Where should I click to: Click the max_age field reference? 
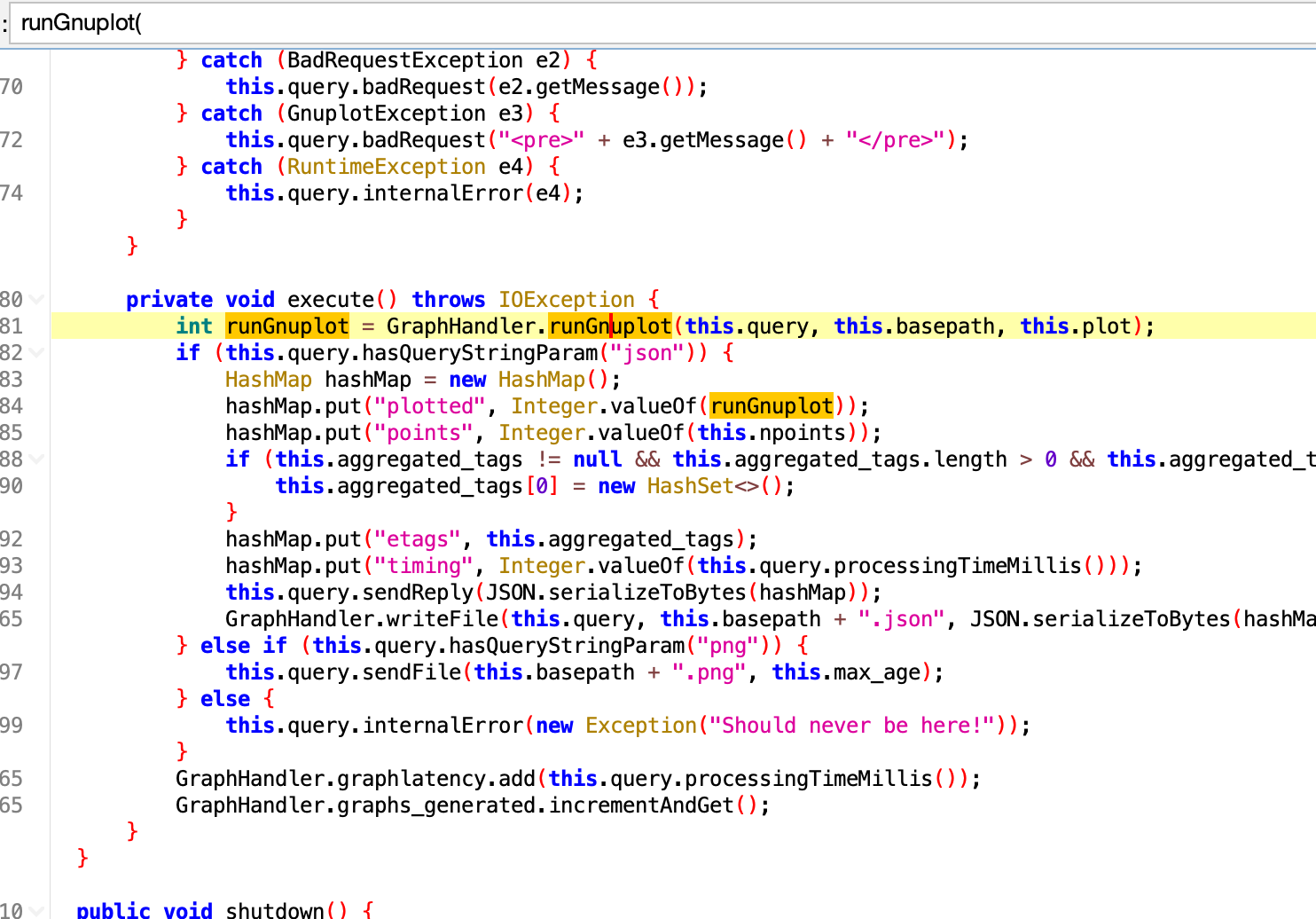877,672
